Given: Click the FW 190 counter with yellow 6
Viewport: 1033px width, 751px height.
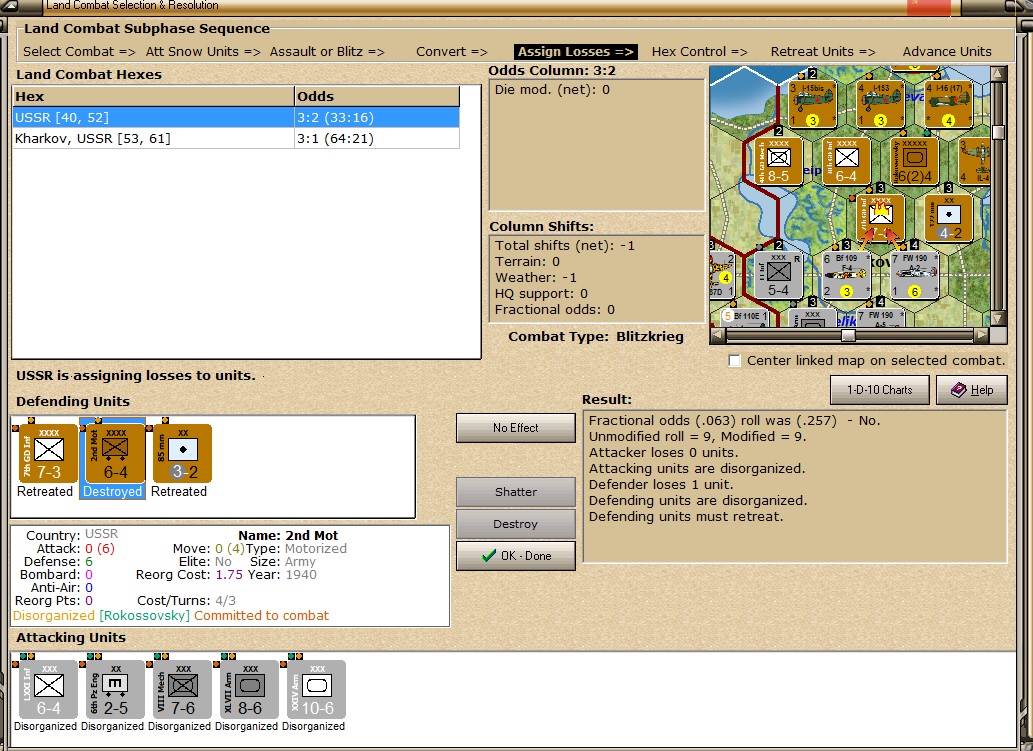Looking at the screenshot, I should (x=914, y=275).
